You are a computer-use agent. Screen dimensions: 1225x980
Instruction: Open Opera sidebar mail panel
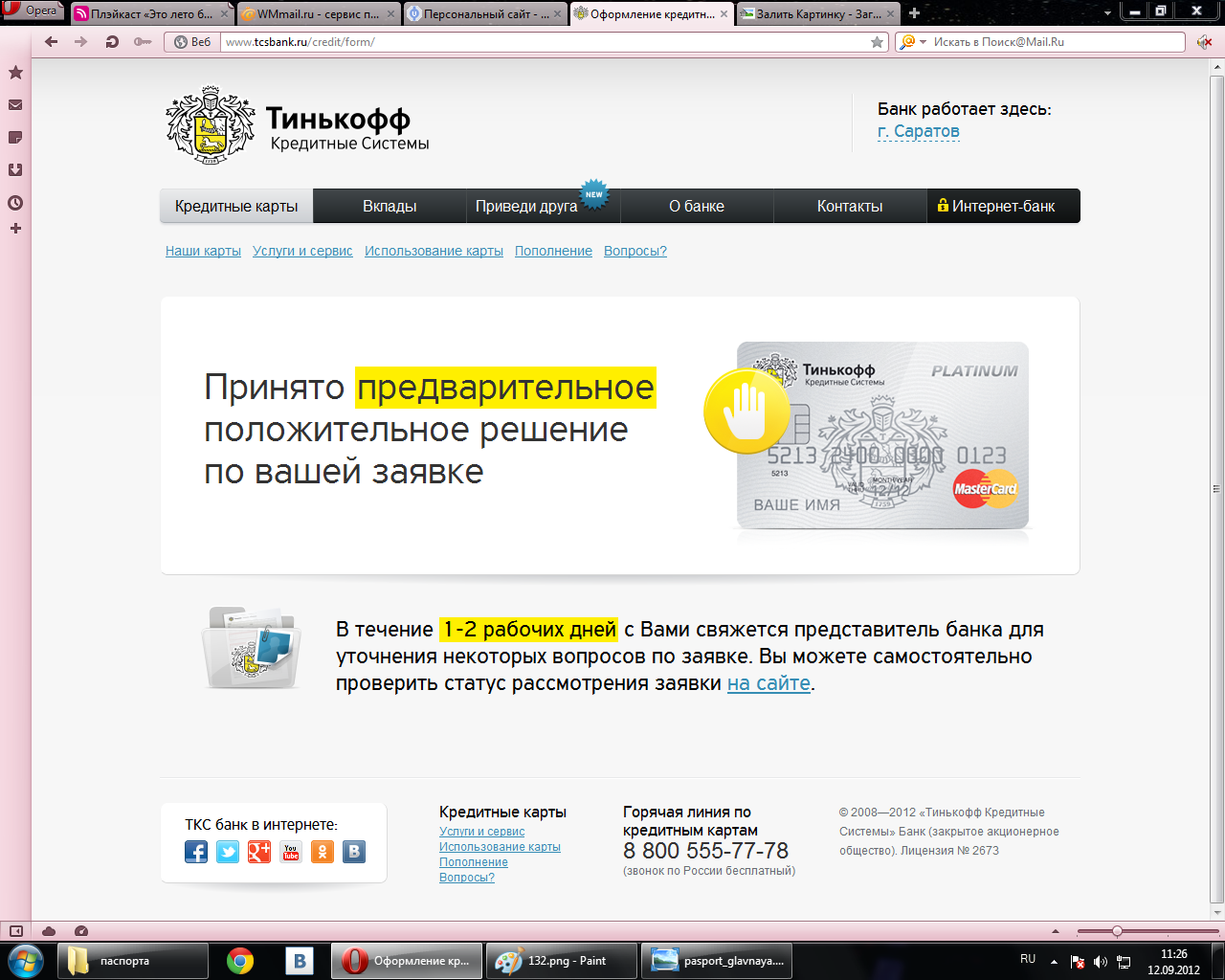click(x=15, y=105)
